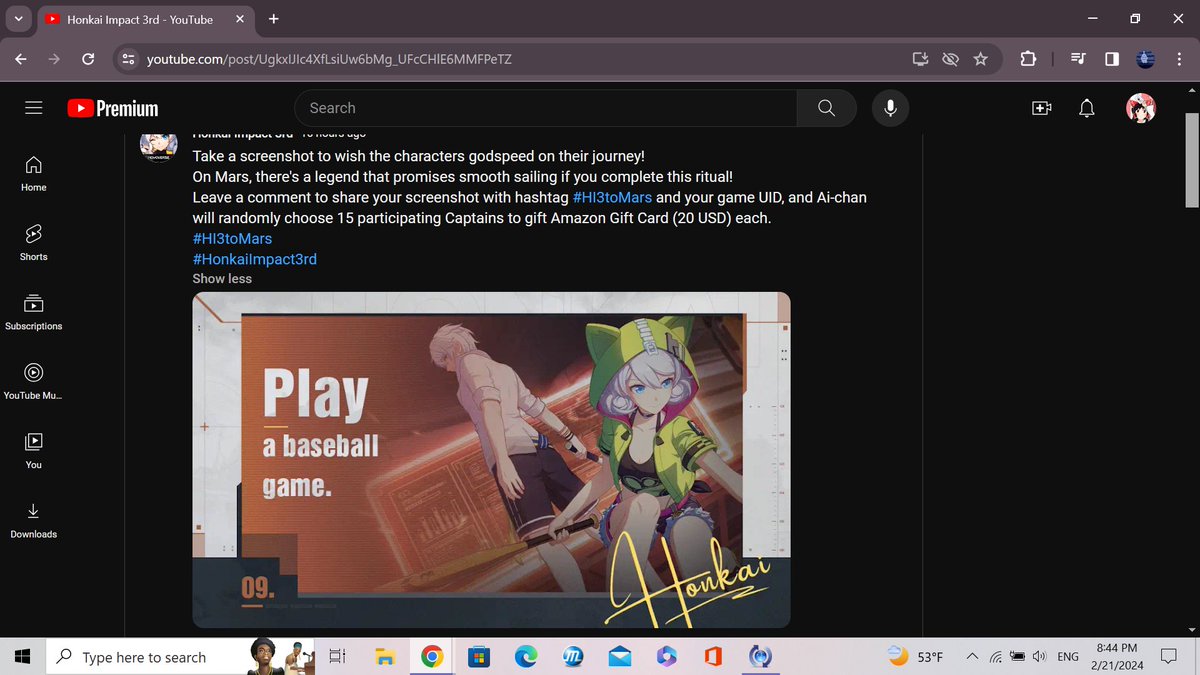Start voice search with microphone icon
The image size is (1200, 675).
click(x=890, y=108)
